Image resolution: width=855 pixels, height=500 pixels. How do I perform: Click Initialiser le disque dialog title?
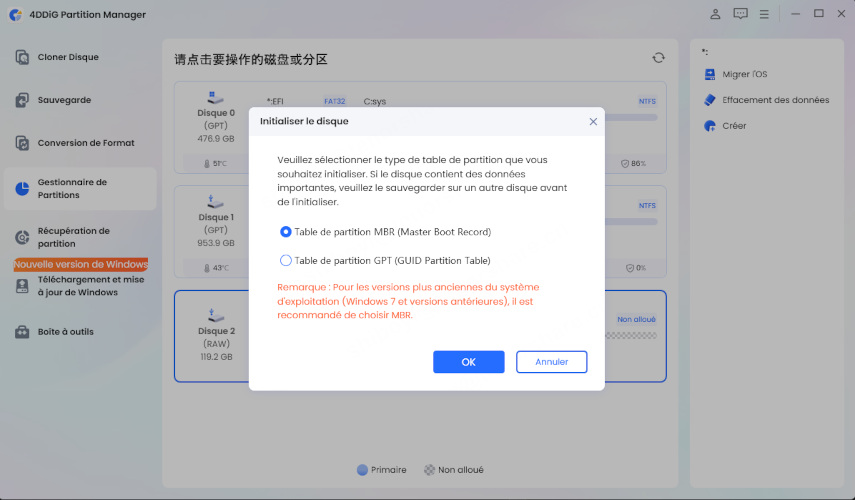[304, 121]
